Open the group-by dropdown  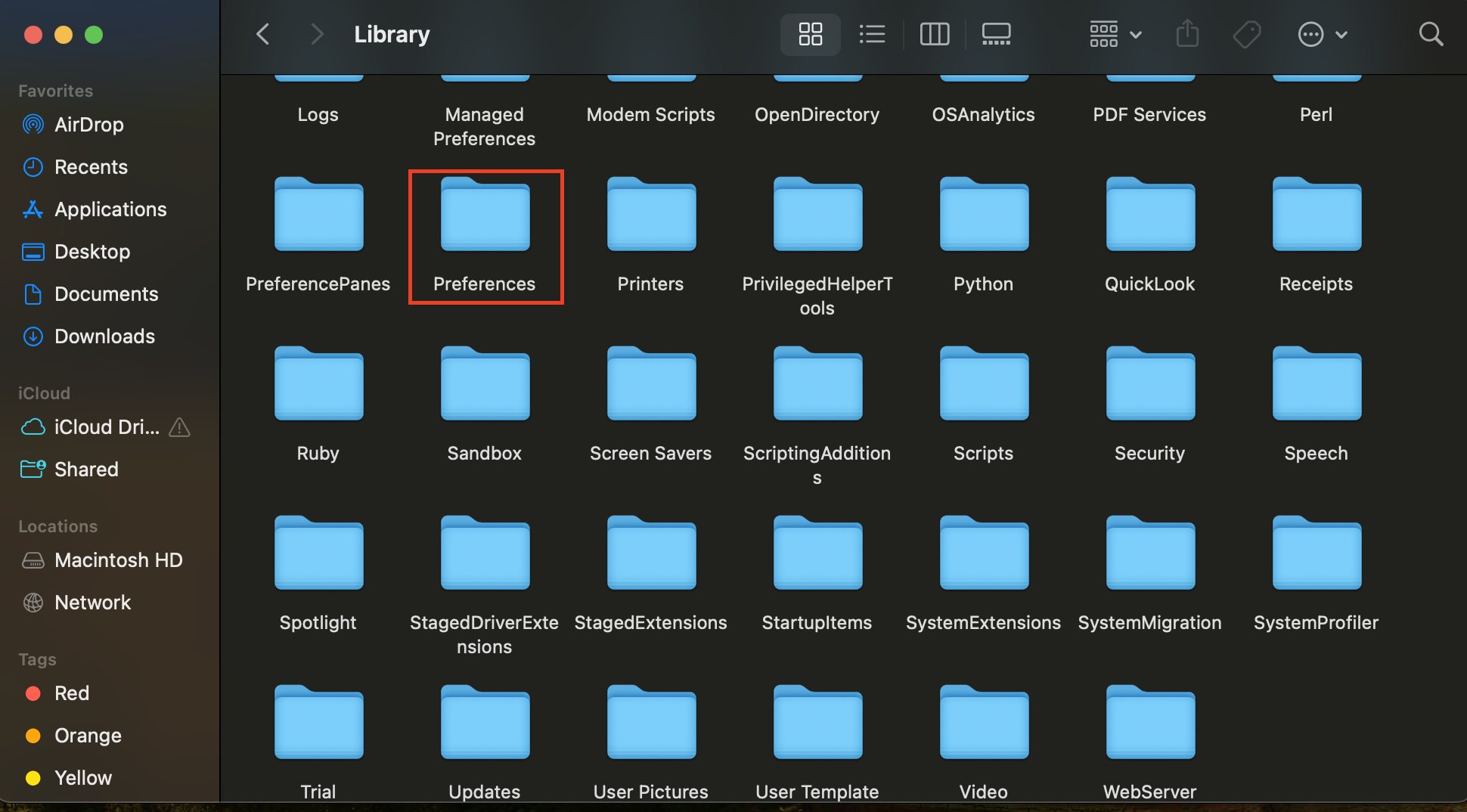tap(1114, 34)
